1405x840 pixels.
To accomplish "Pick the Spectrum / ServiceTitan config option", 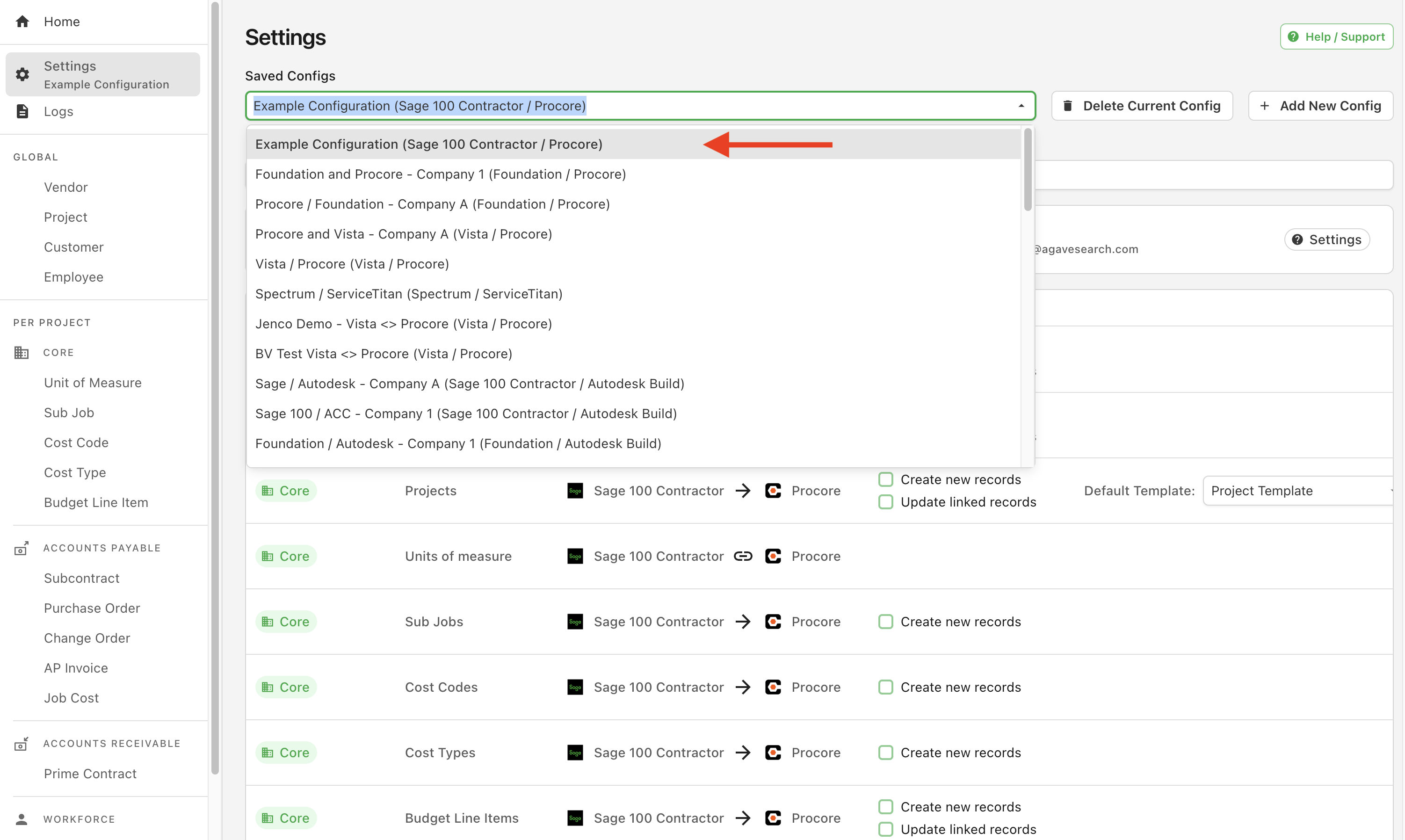I will 633,294.
